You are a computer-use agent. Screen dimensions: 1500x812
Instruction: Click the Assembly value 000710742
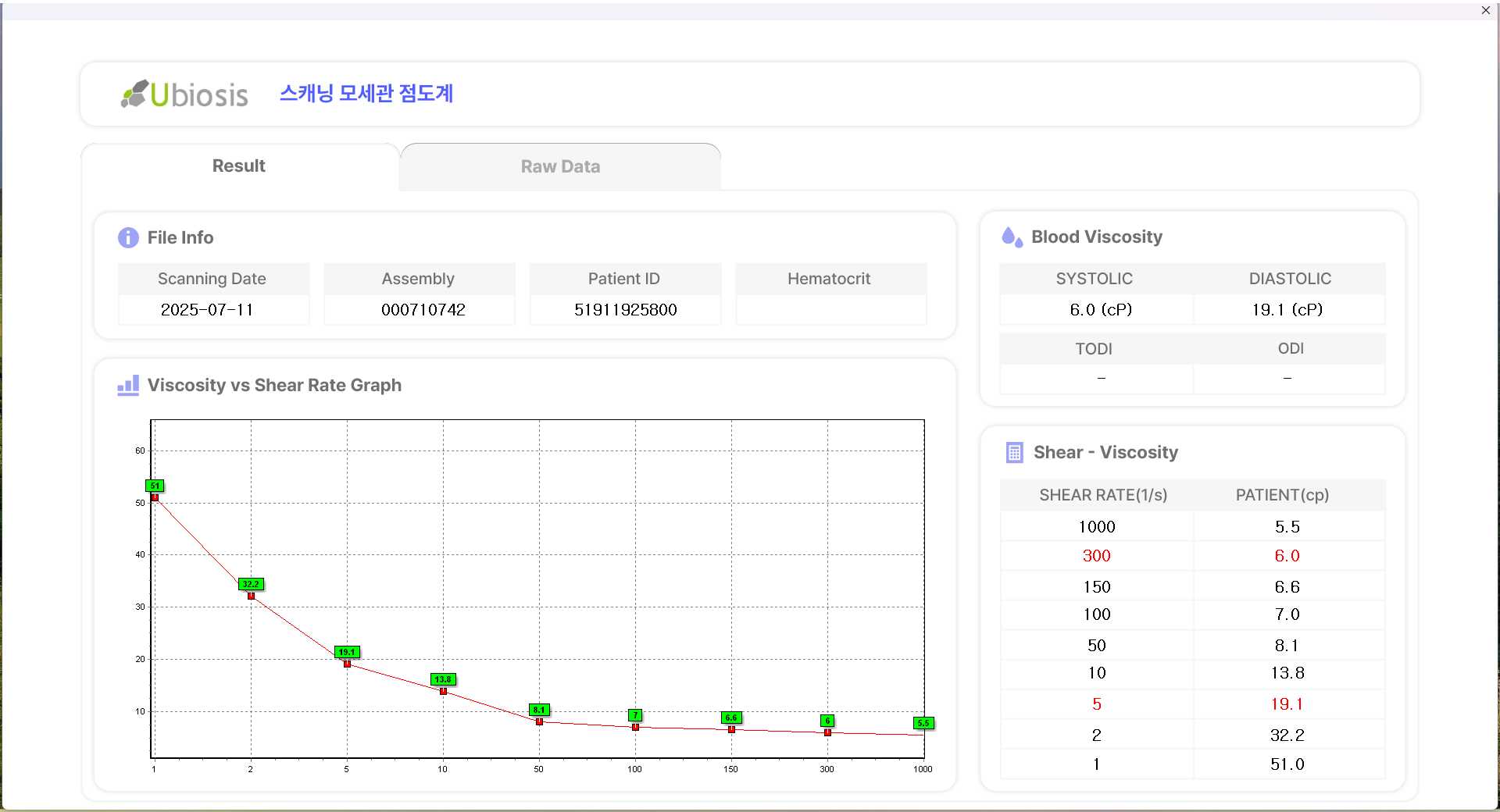(x=423, y=310)
